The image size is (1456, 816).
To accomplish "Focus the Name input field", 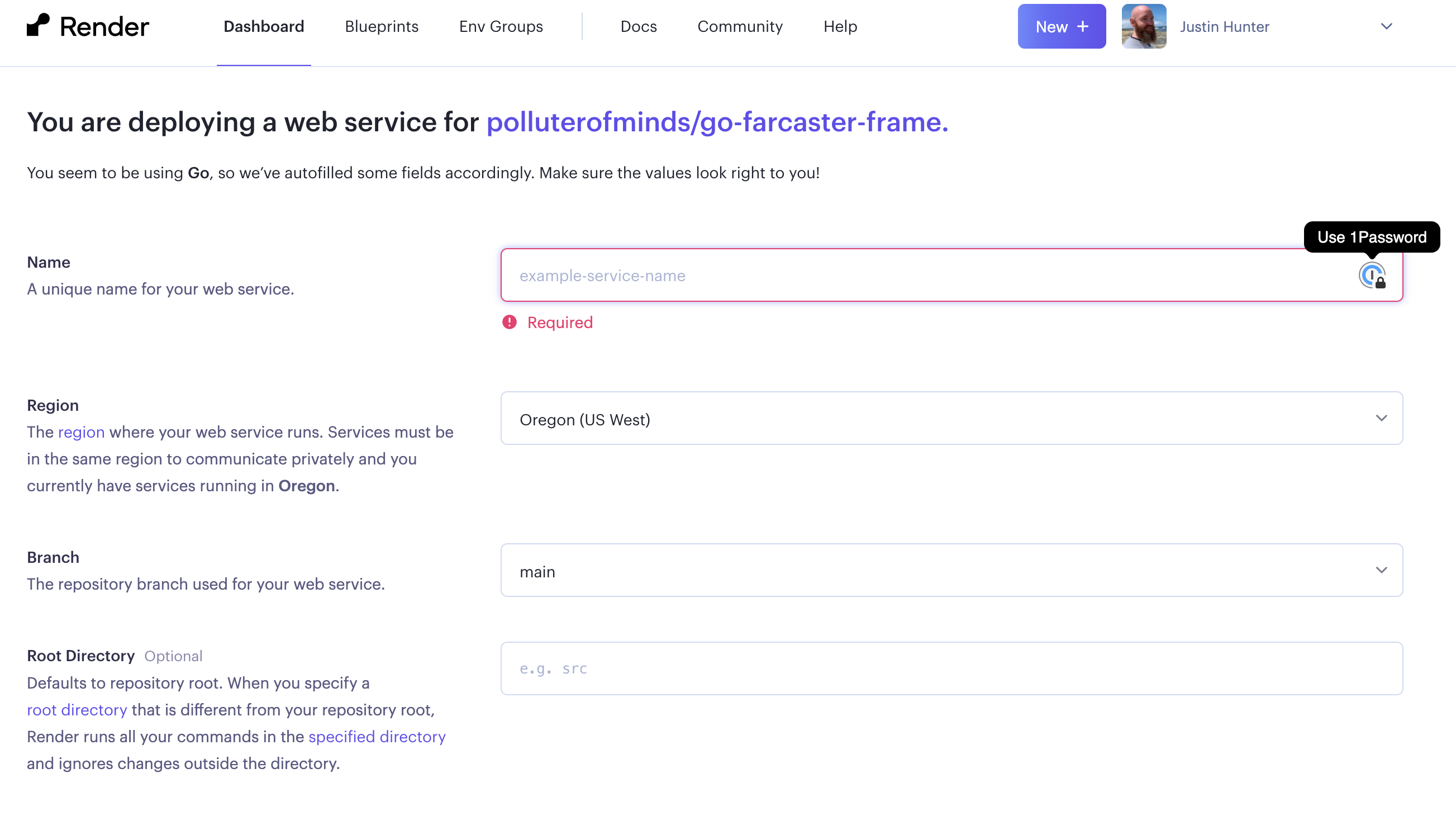I will point(951,276).
